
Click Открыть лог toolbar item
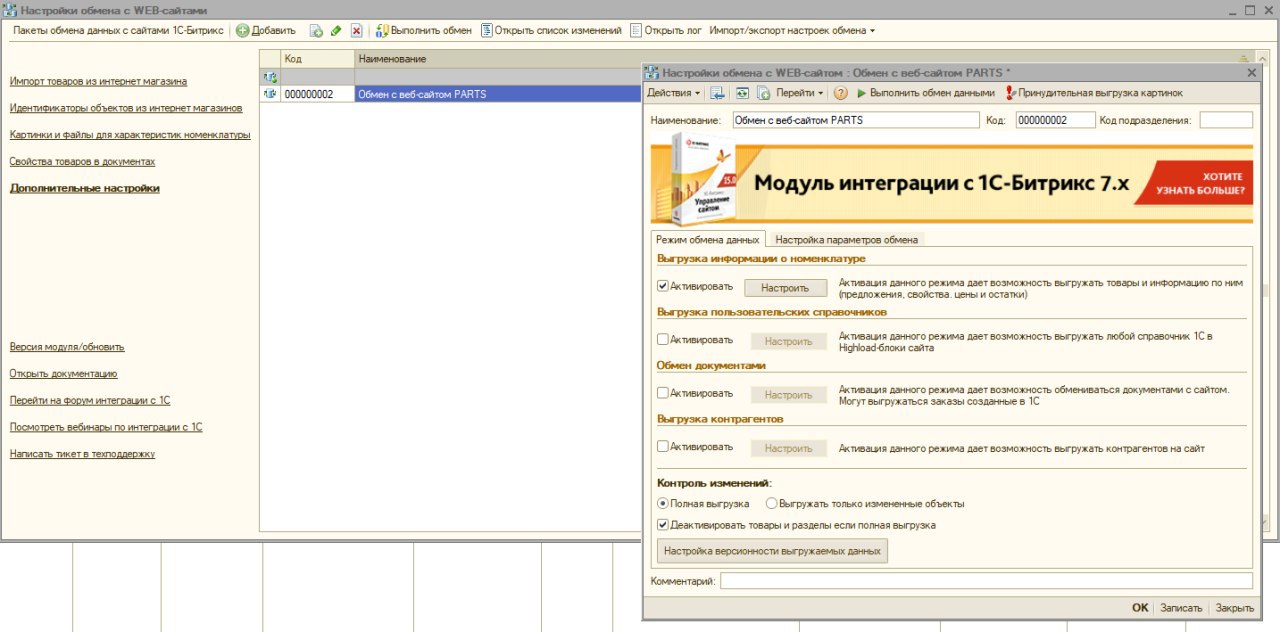[666, 31]
